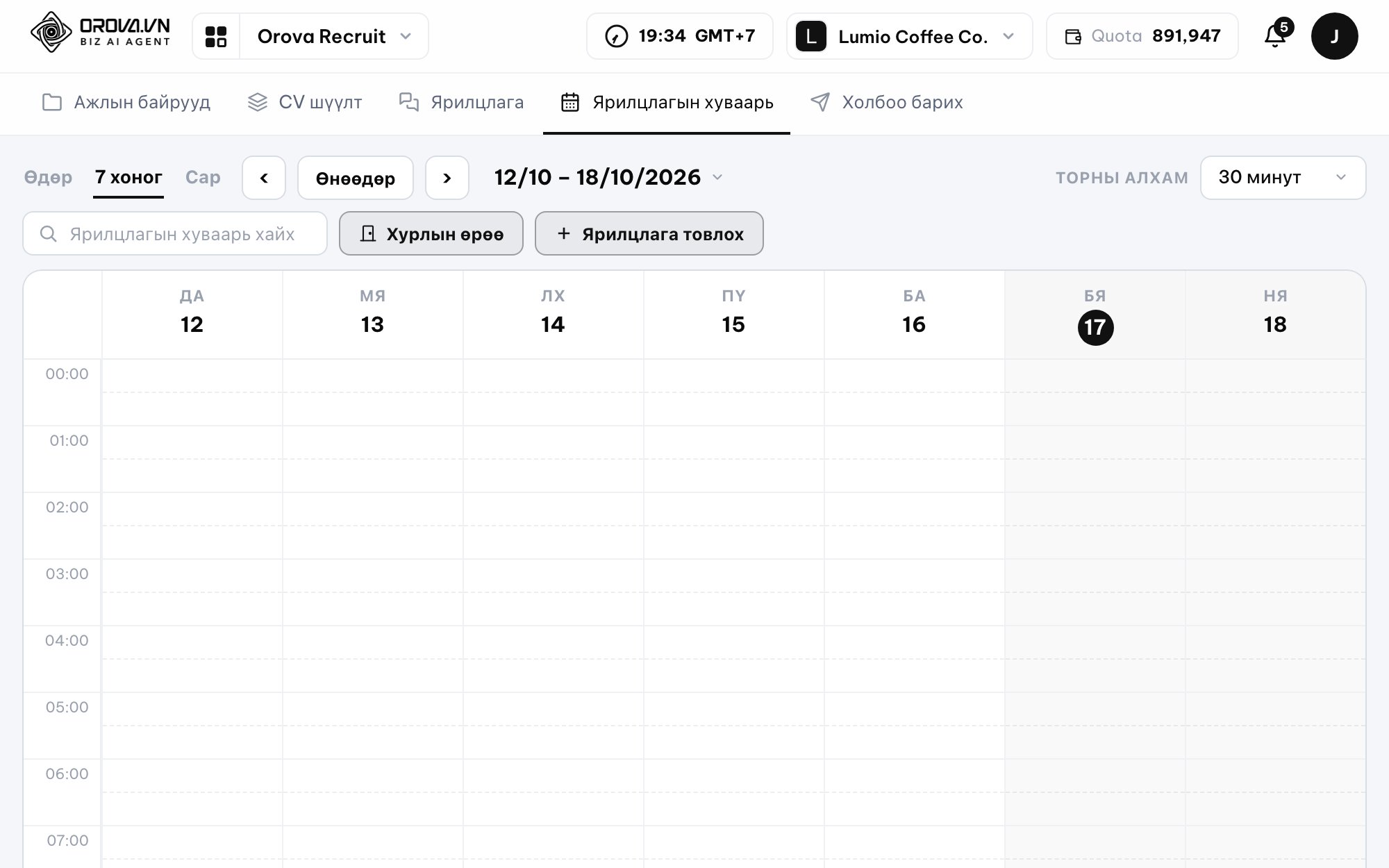This screenshot has width=1389, height=868.
Task: Open the Ажлын байрууд tab
Action: click(x=126, y=103)
